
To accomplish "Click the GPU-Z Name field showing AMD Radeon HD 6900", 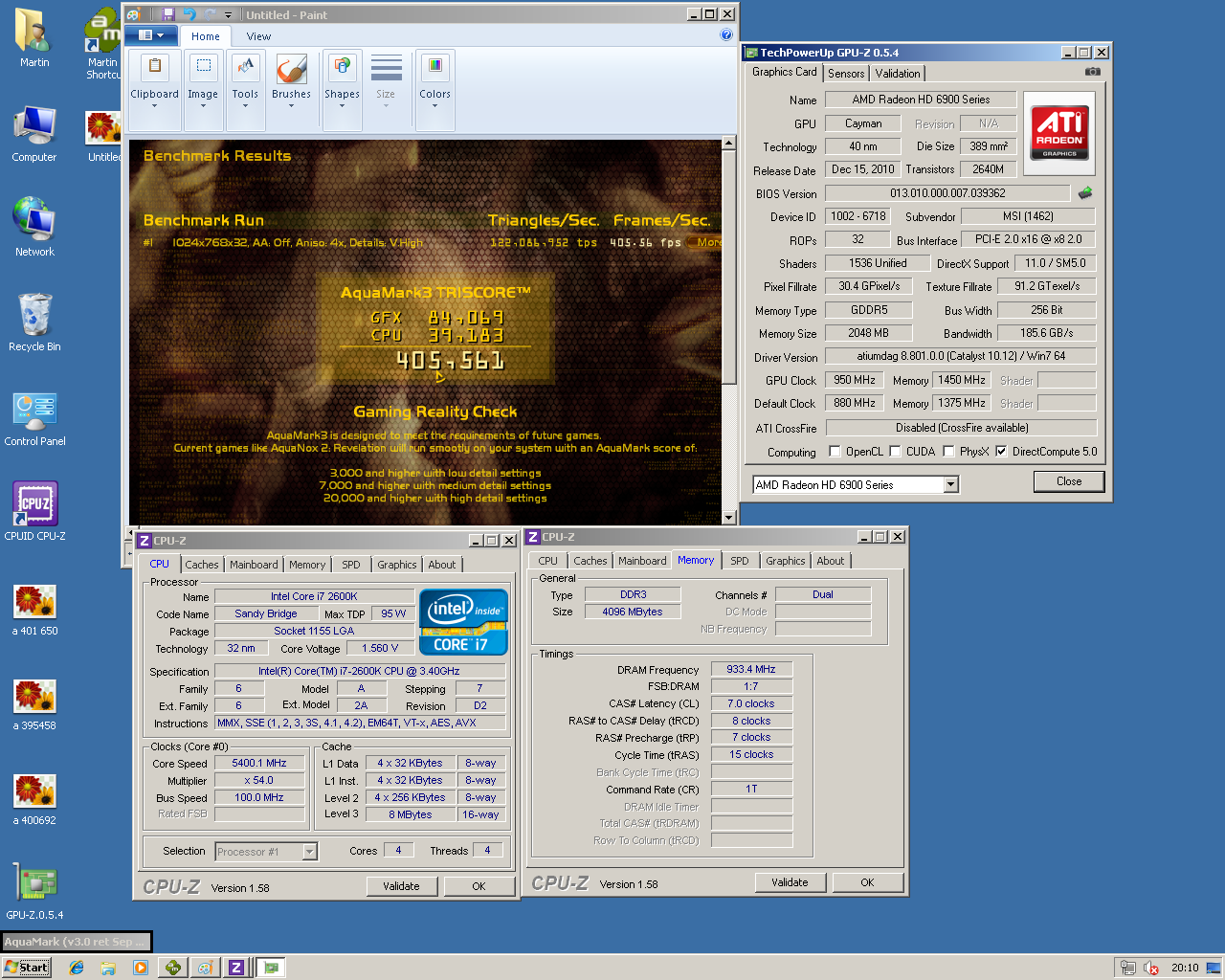I will point(921,100).
